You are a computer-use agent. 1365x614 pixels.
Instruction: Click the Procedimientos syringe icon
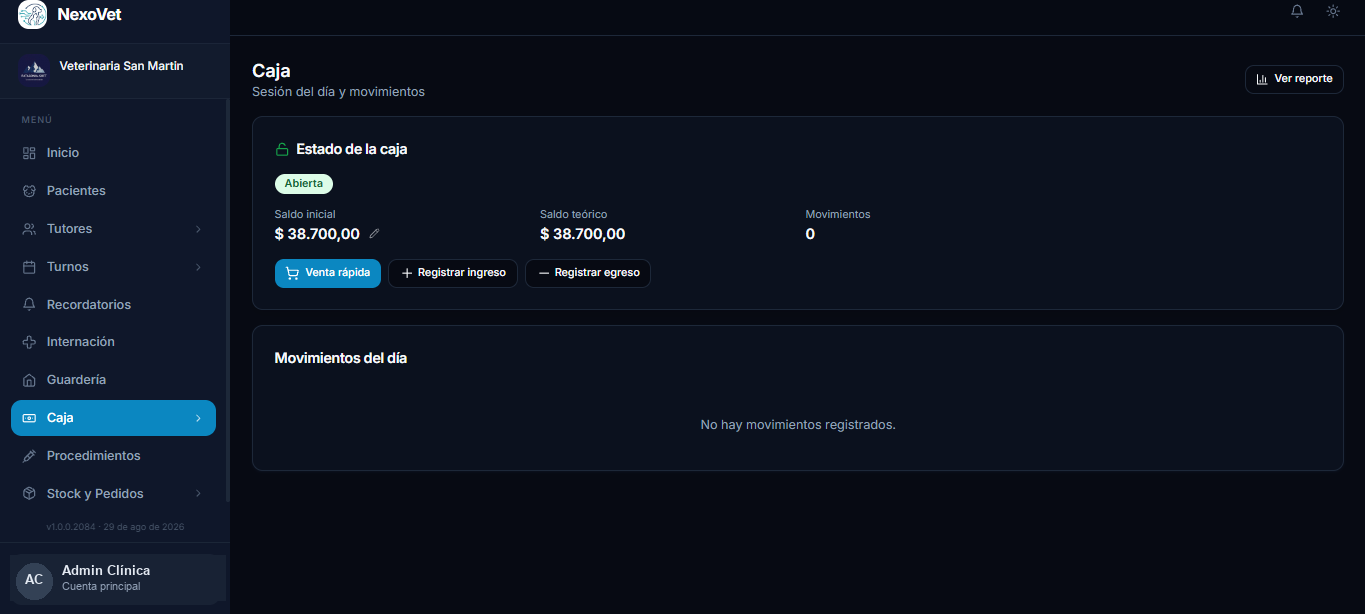point(29,456)
